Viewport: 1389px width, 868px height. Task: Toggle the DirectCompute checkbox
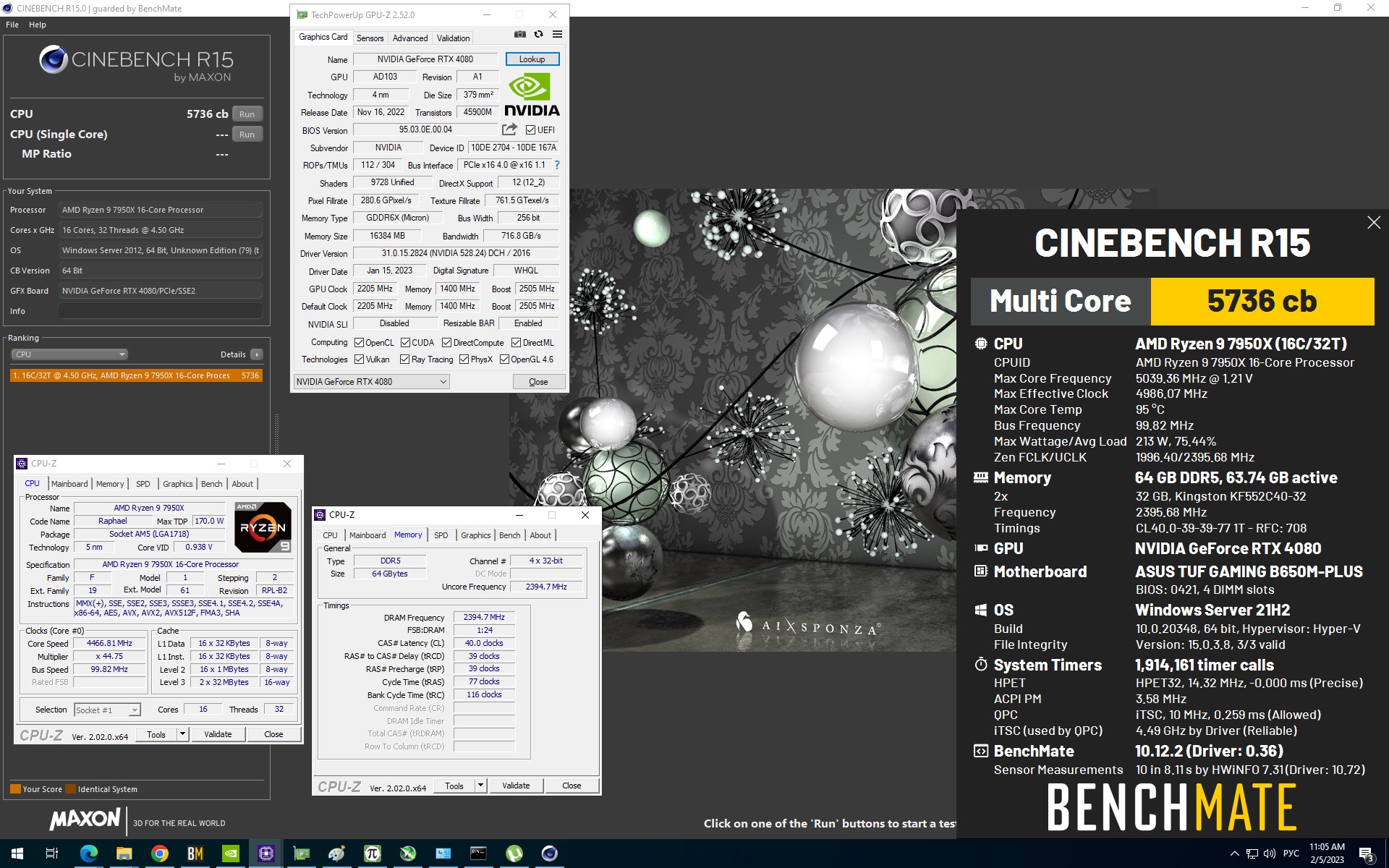coord(447,343)
